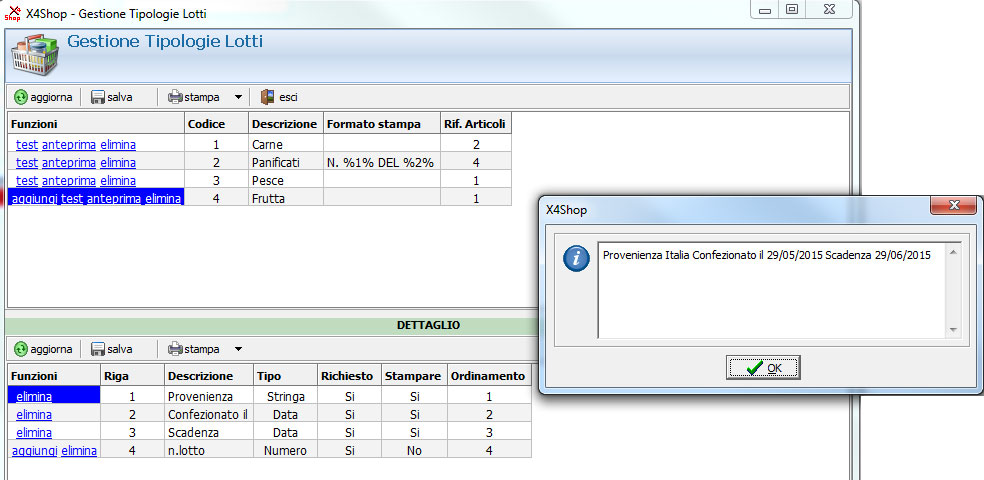Open the stampa dropdown arrow in DETTAGLIO toolbar
Viewport: 984px width, 480px height.
[238, 349]
